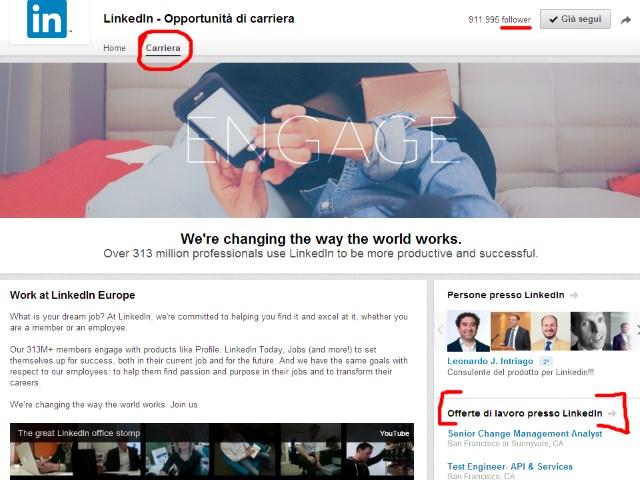
Task: Click the heading Work at LinkedIn Europe
Action: coord(72,295)
